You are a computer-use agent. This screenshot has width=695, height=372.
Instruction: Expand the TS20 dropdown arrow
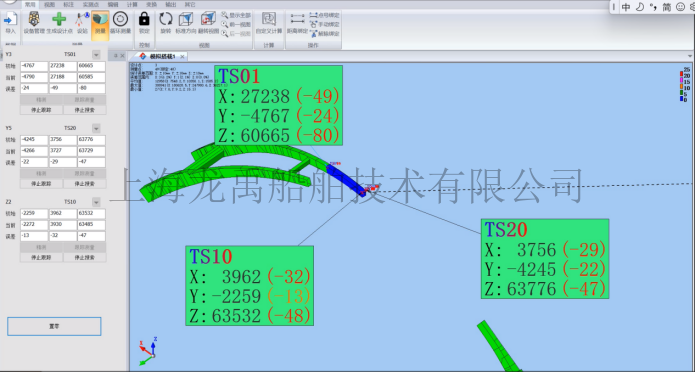click(96, 129)
